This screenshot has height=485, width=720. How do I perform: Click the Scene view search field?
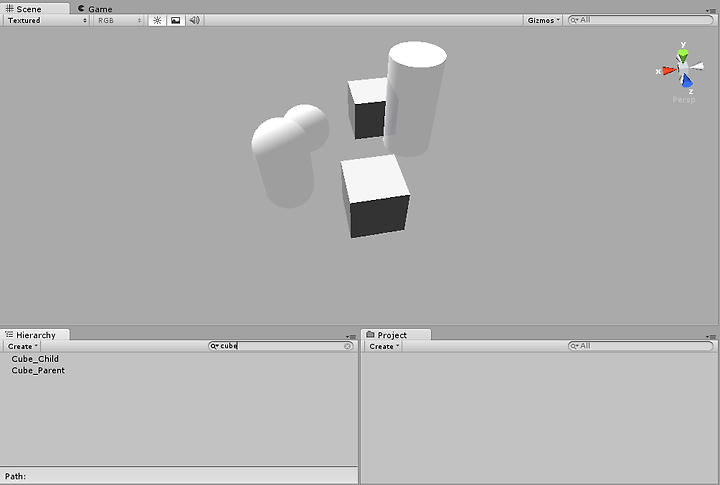(640, 20)
